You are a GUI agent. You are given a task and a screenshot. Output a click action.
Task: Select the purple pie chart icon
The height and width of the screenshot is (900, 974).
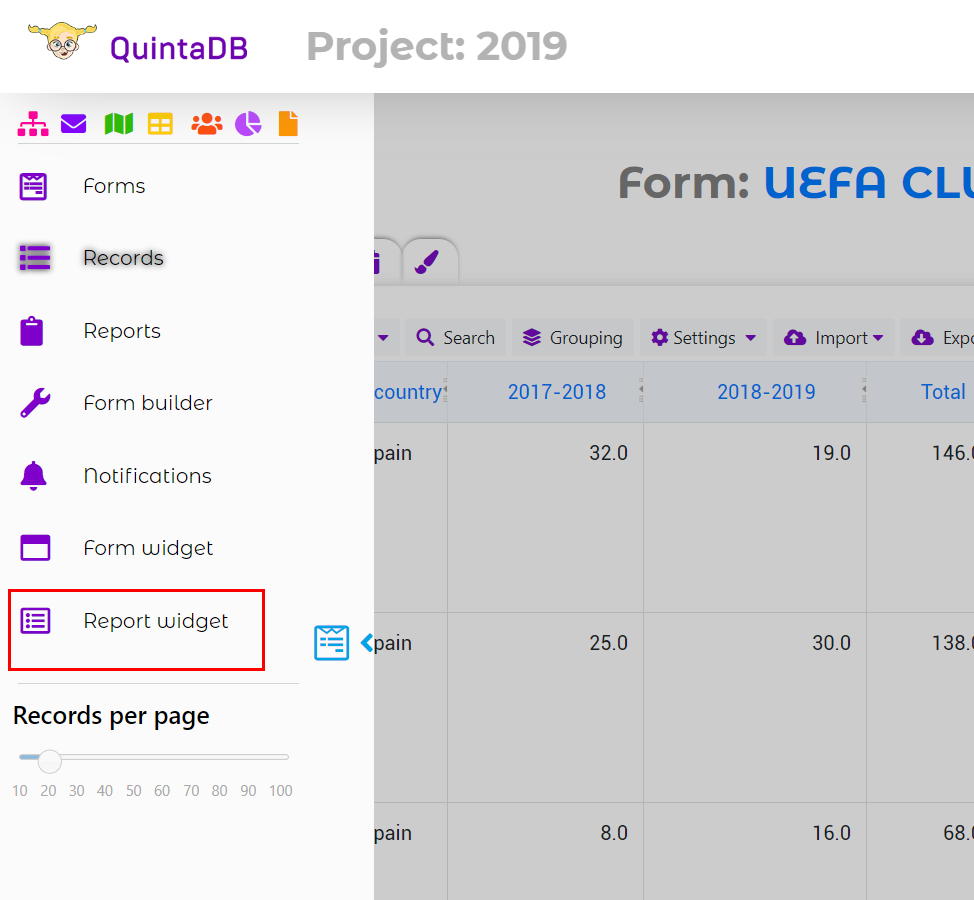click(248, 124)
